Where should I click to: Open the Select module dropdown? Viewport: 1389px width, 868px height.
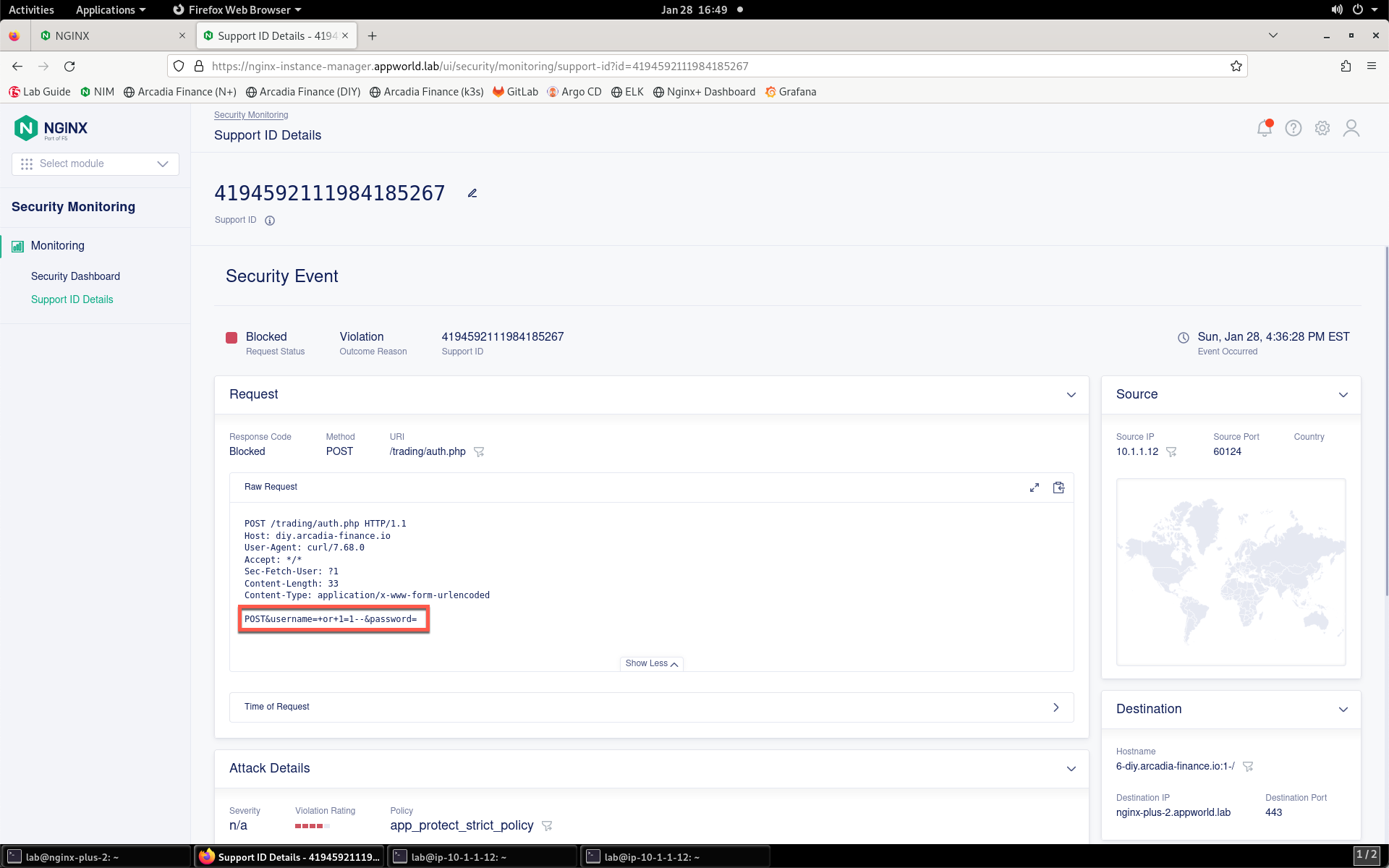click(x=95, y=163)
